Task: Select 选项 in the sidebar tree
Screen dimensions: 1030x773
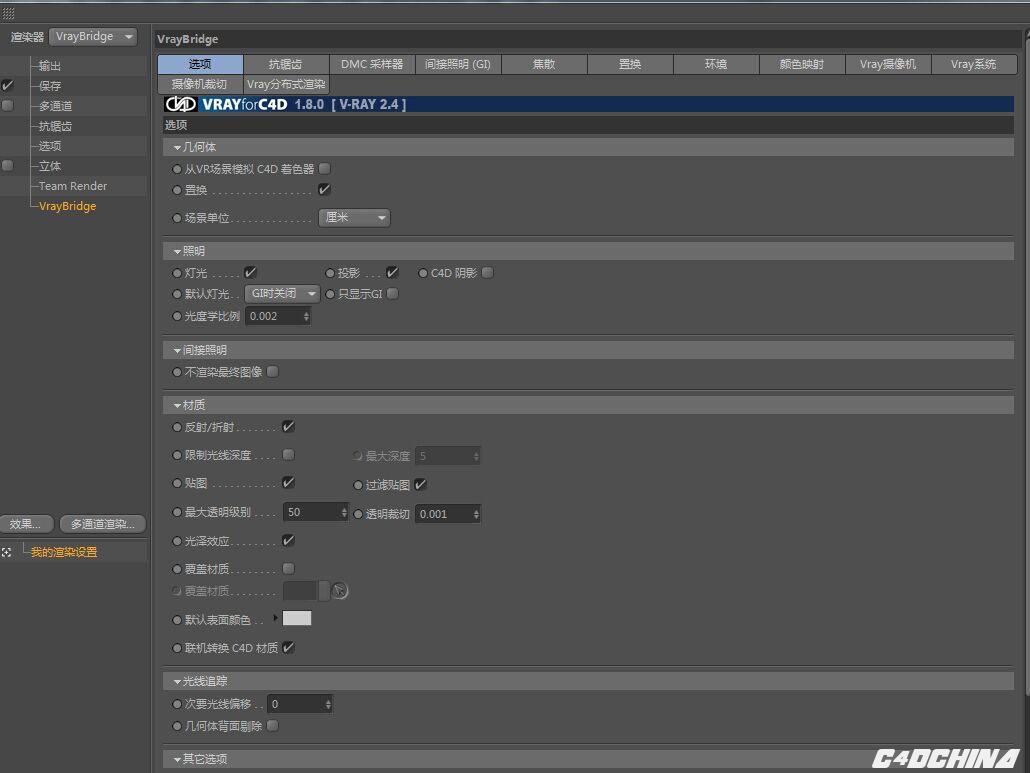Action: [x=50, y=146]
